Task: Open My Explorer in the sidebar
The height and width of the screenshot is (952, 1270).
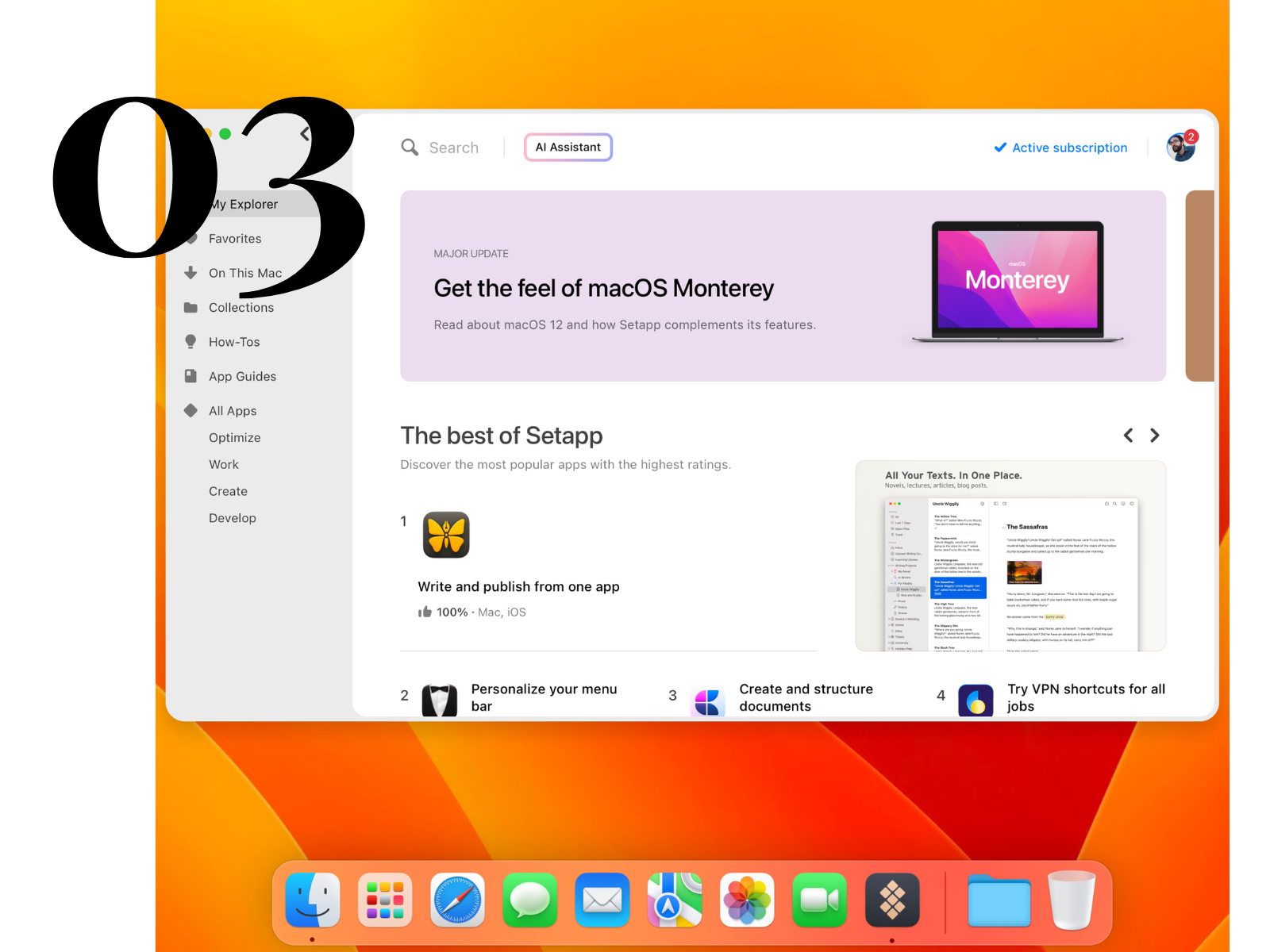Action: (x=244, y=204)
